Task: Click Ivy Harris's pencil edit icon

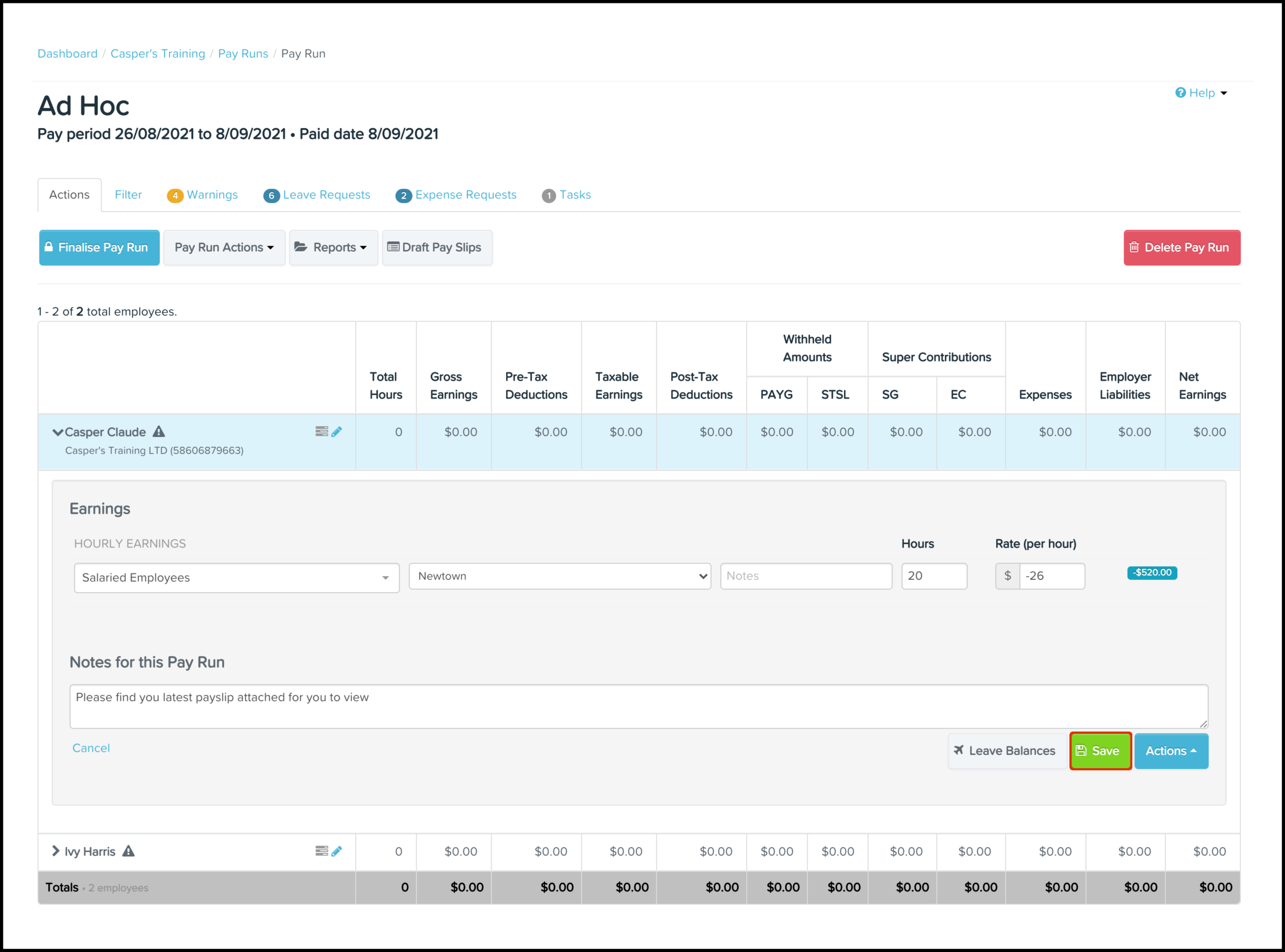Action: (x=337, y=851)
